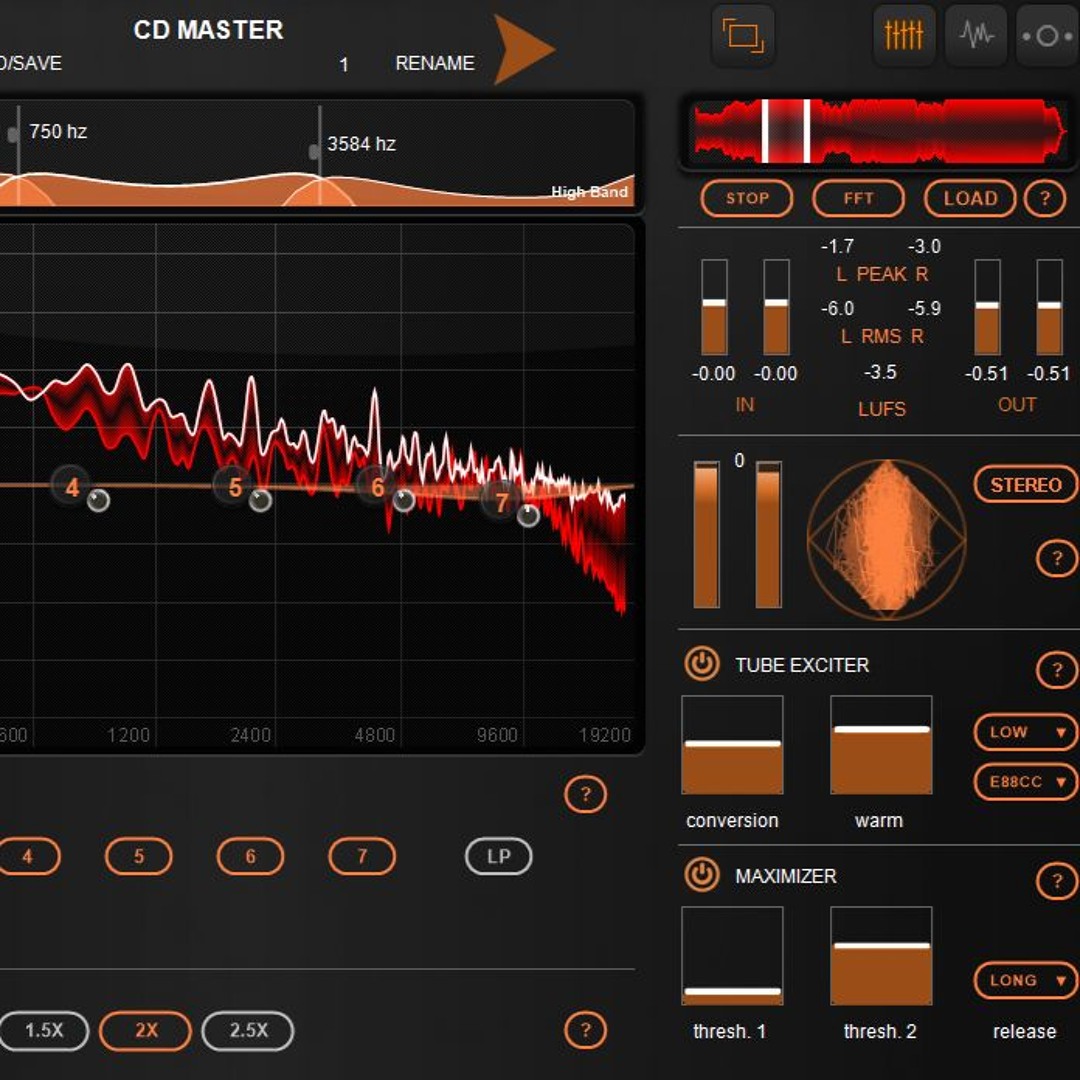Open the LOW dropdown in Tube Exciter
1080x1080 pixels.
(x=1024, y=732)
